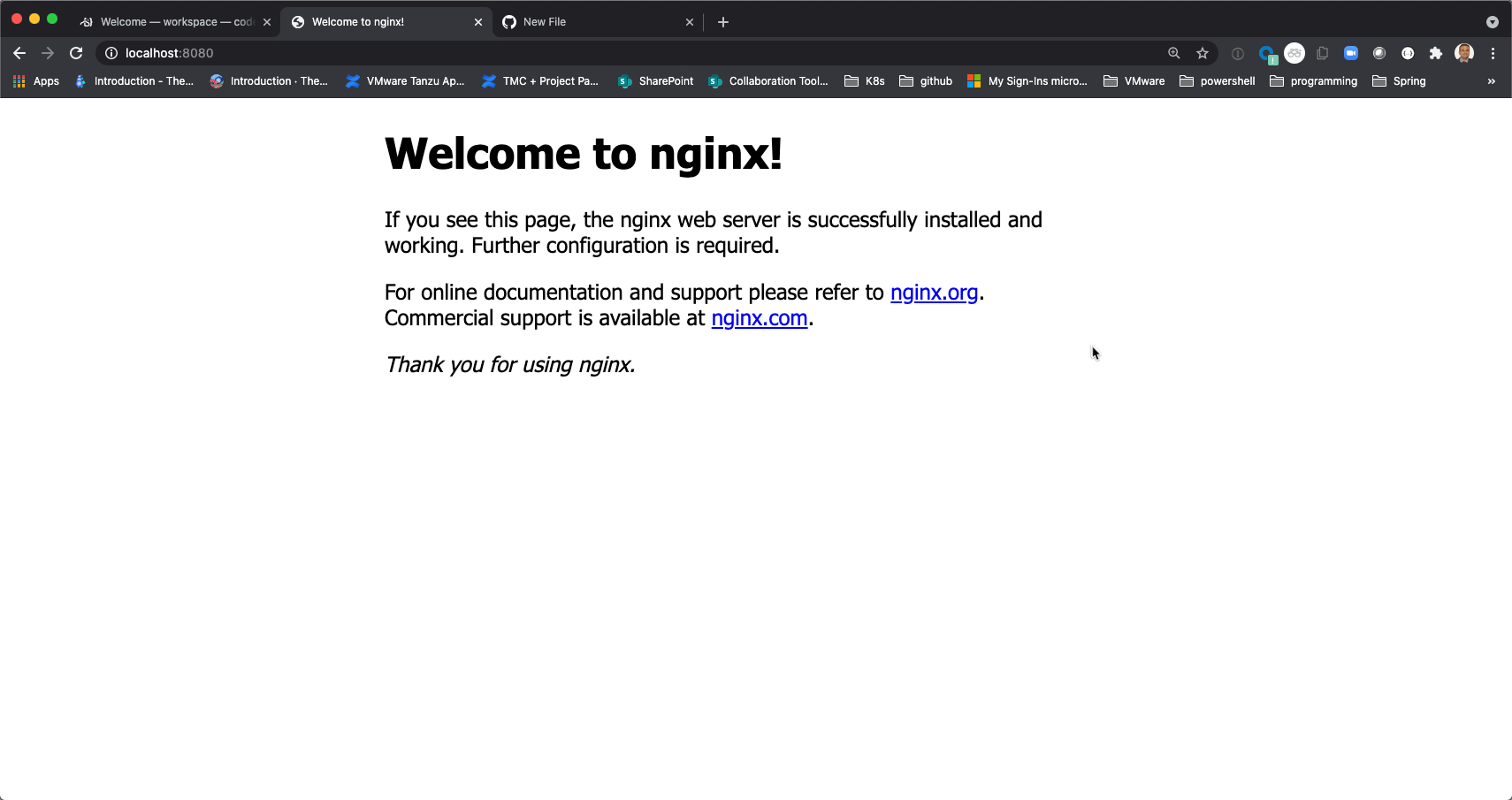Image resolution: width=1512 pixels, height=800 pixels.
Task: Open the eyeglasses extension icon
Action: (1294, 53)
